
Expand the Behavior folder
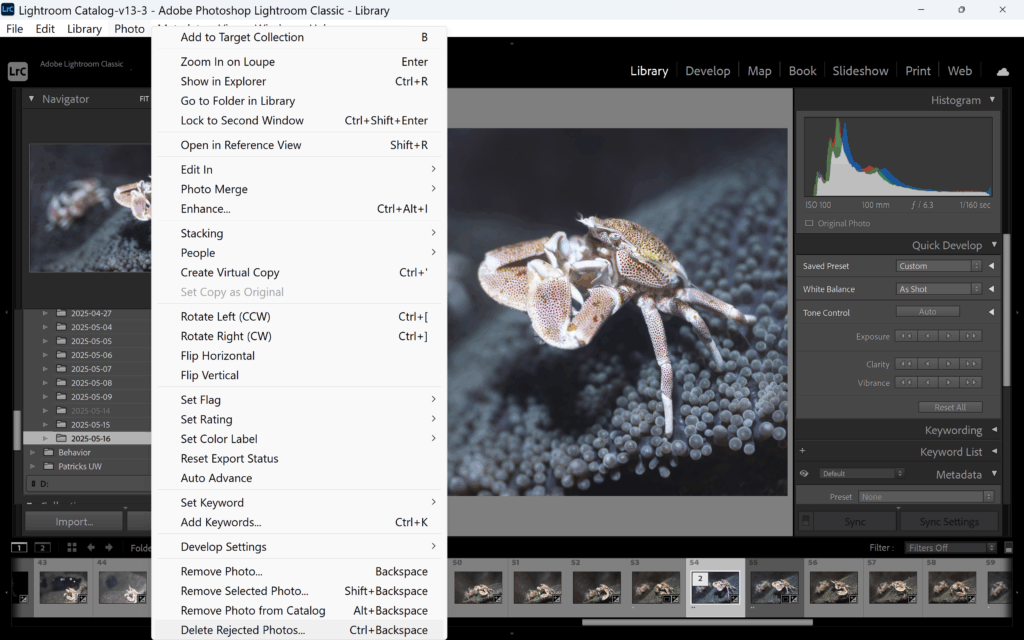click(x=33, y=452)
